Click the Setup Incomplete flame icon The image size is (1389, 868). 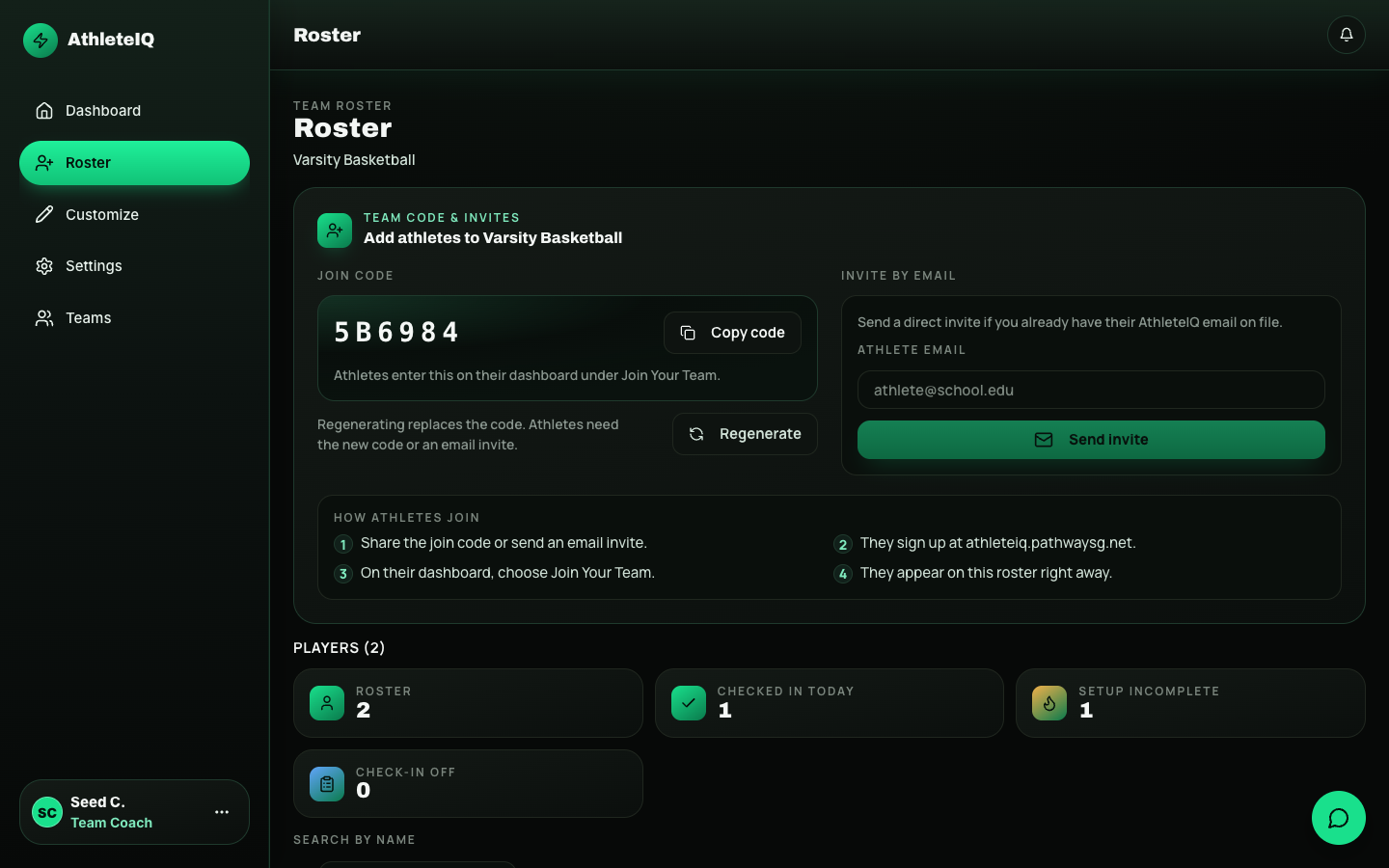1049,703
